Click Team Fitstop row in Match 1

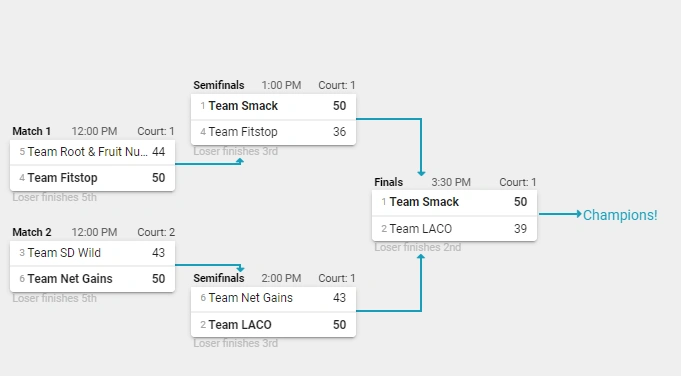(x=93, y=178)
